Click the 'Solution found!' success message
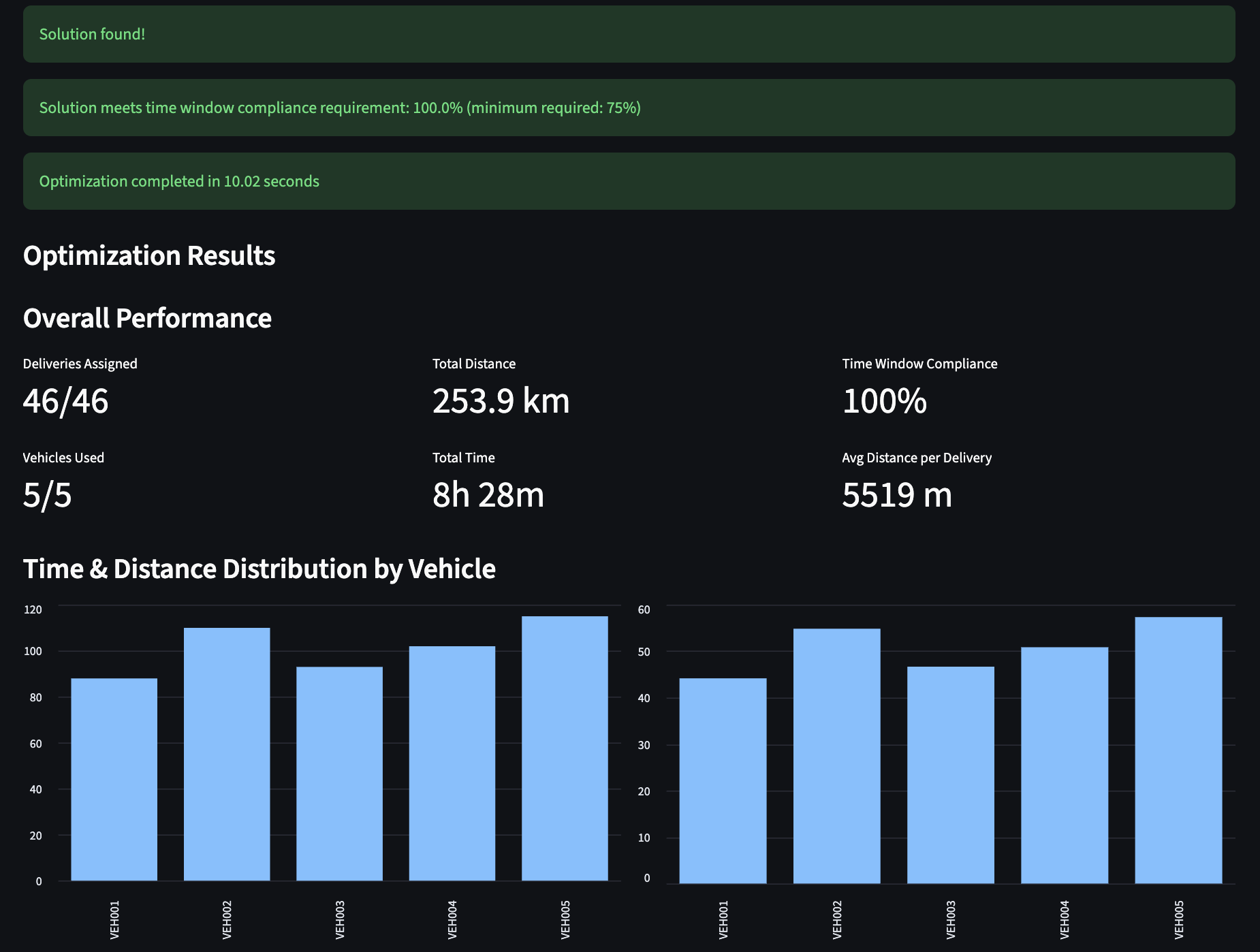 [629, 34]
